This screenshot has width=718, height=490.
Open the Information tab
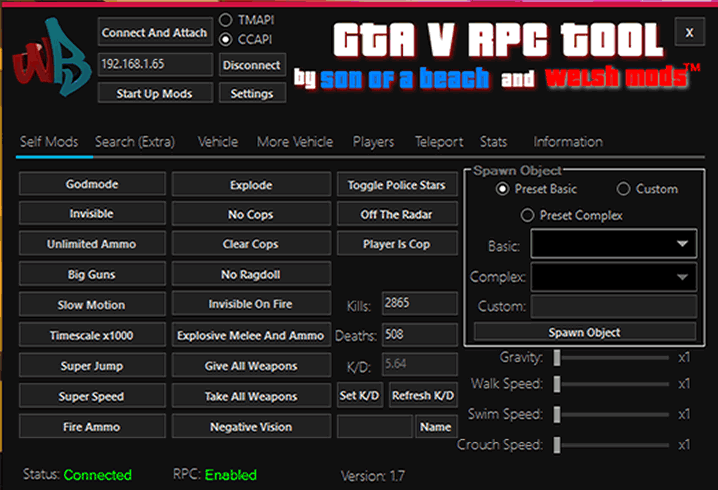click(x=568, y=142)
